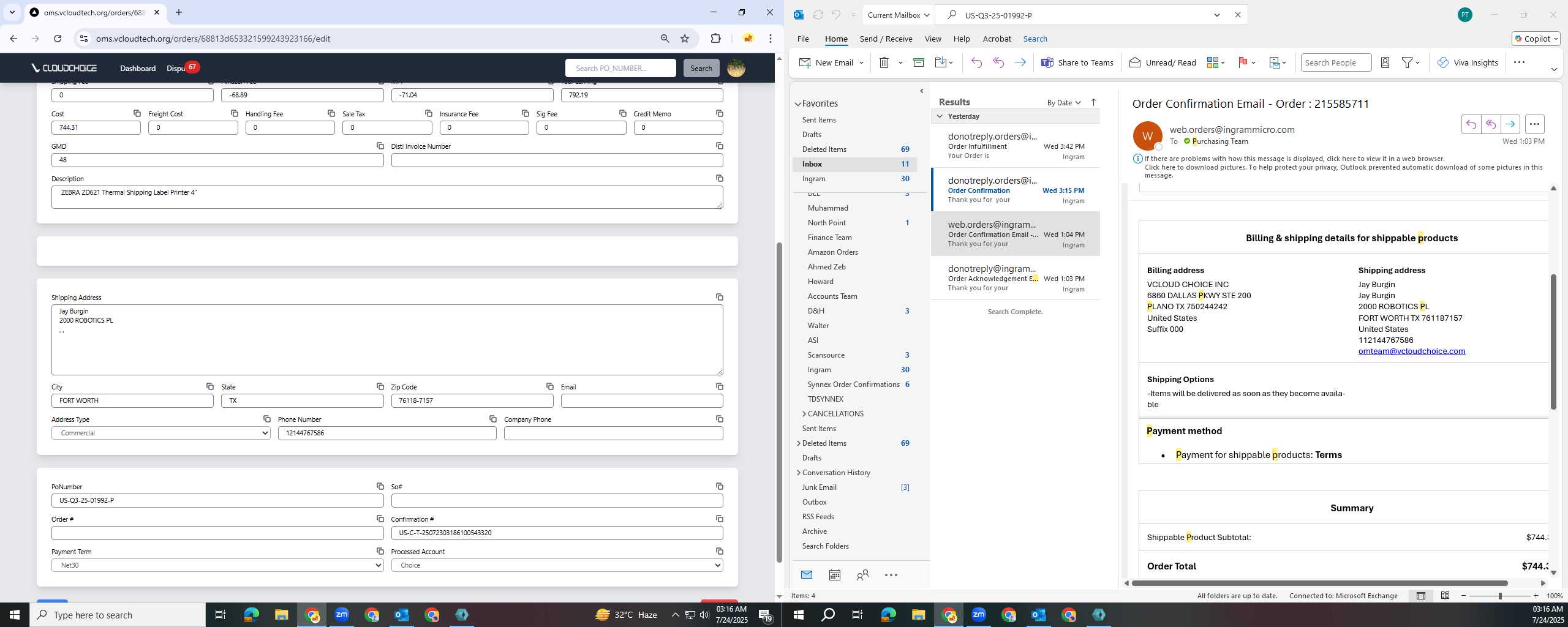
Task: Copy the Shipping Address field value
Action: click(719, 297)
